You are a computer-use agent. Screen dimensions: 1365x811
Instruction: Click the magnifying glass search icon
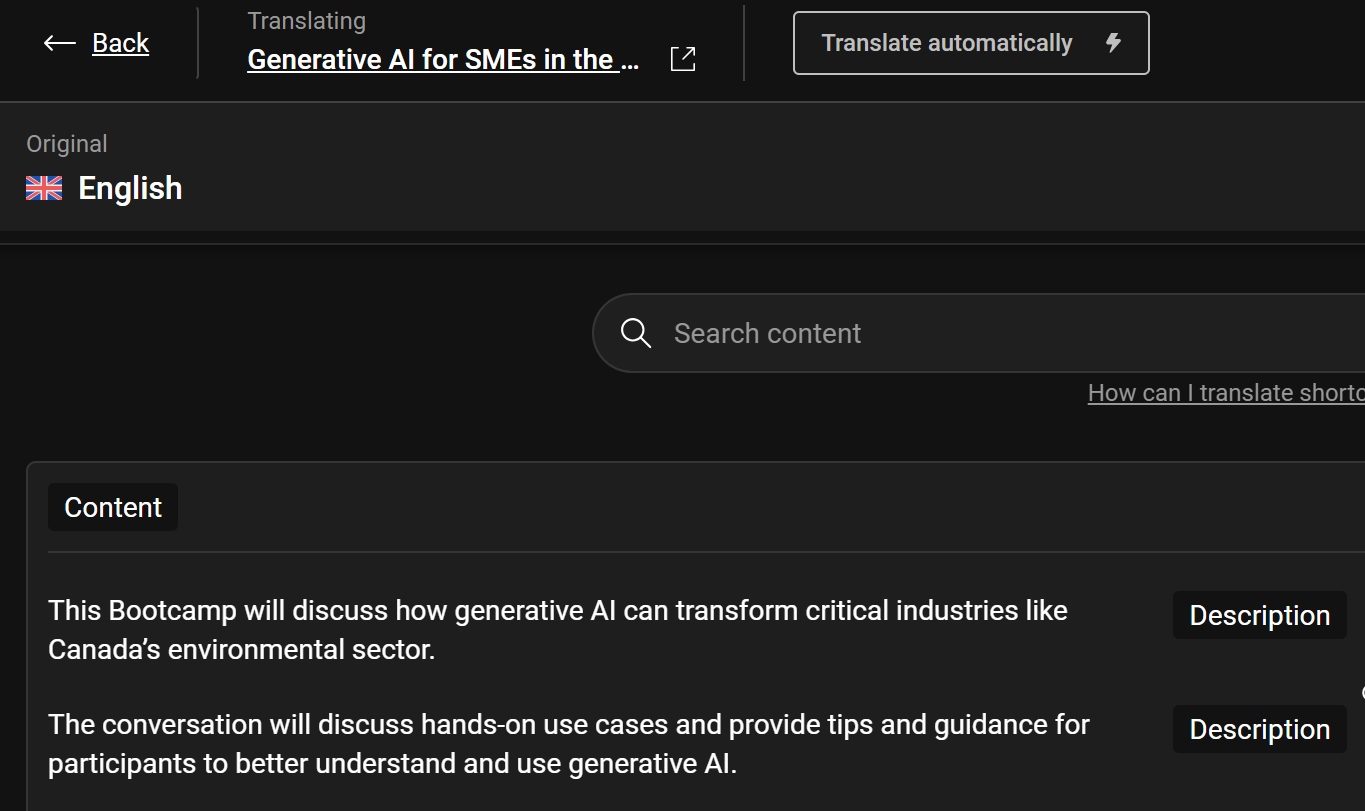636,333
